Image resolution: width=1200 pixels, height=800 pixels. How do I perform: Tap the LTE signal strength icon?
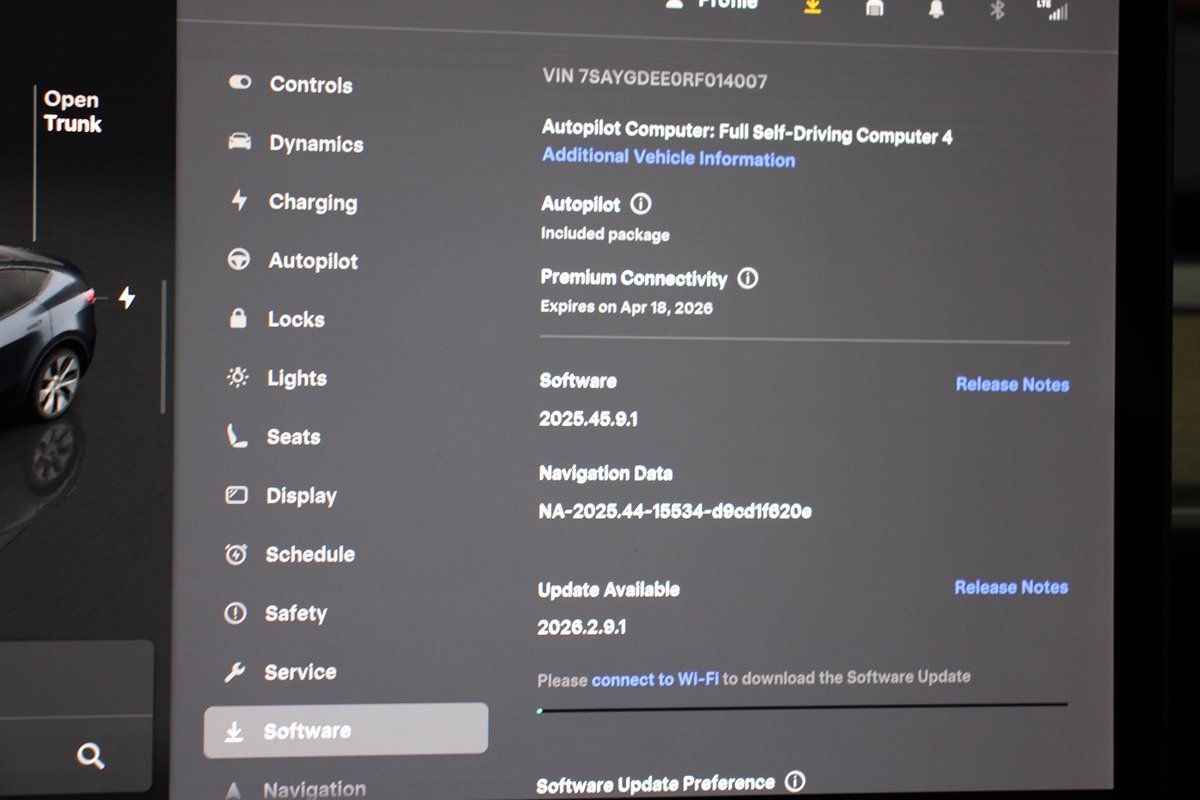tap(1052, 10)
